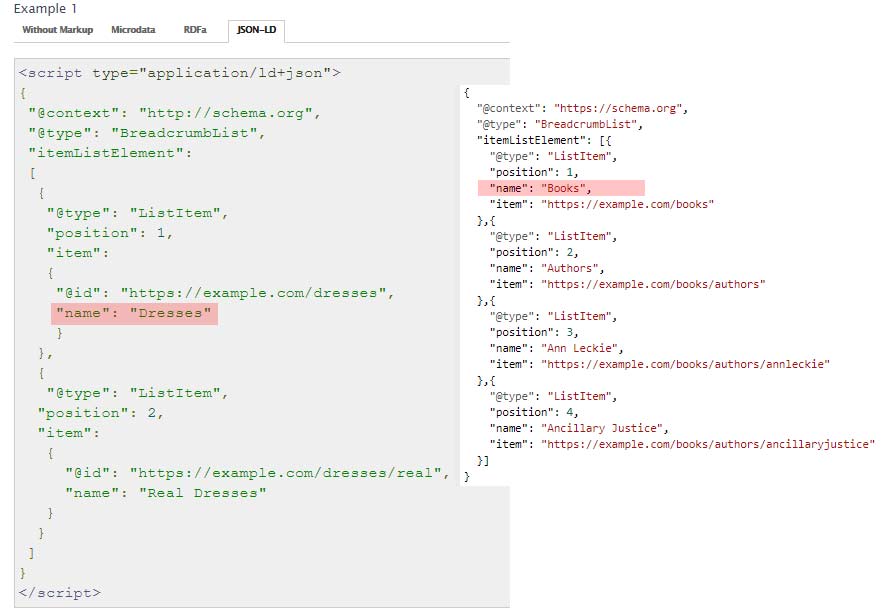This screenshot has height=616, width=884.
Task: Click the "Ann Leckie" name value
Action: pyautogui.click(x=583, y=348)
